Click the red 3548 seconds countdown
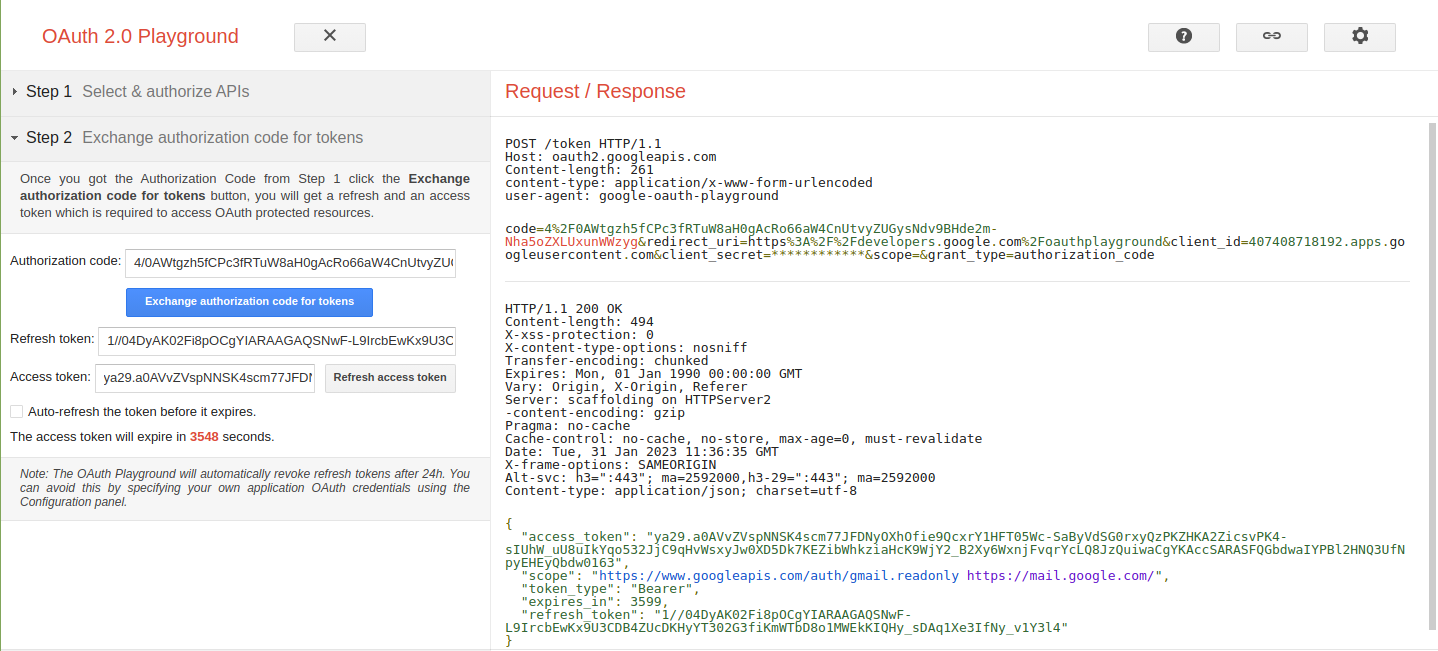1438x651 pixels. 204,437
